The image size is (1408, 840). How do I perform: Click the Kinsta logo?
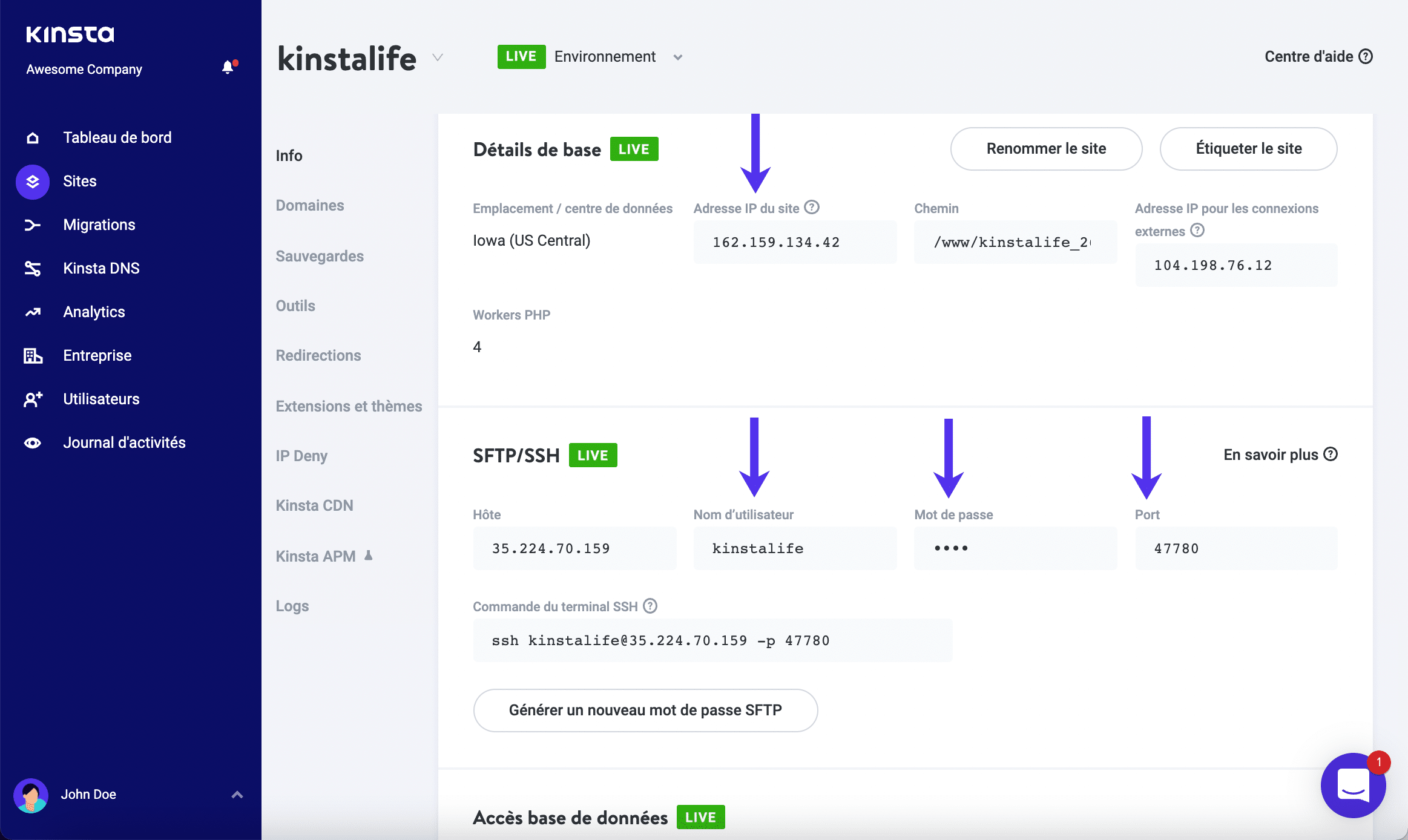(70, 33)
